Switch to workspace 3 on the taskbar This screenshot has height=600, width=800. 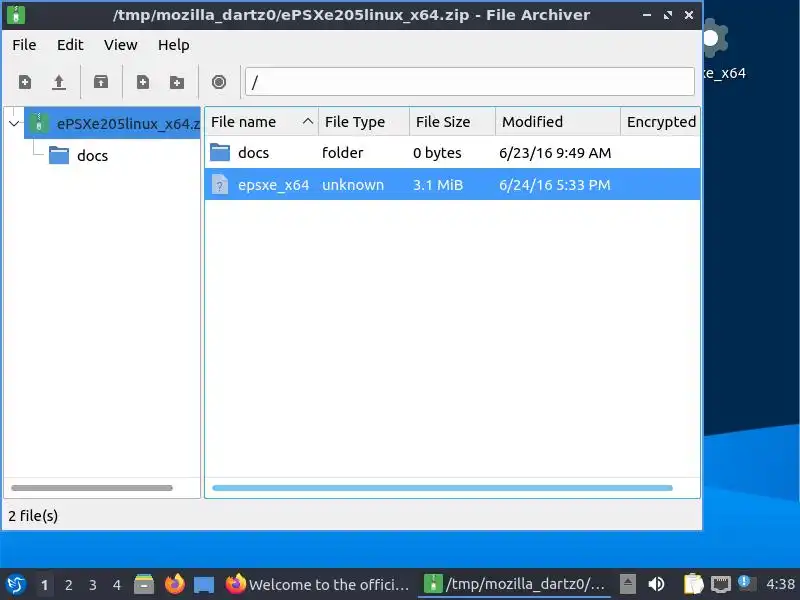tap(92, 585)
